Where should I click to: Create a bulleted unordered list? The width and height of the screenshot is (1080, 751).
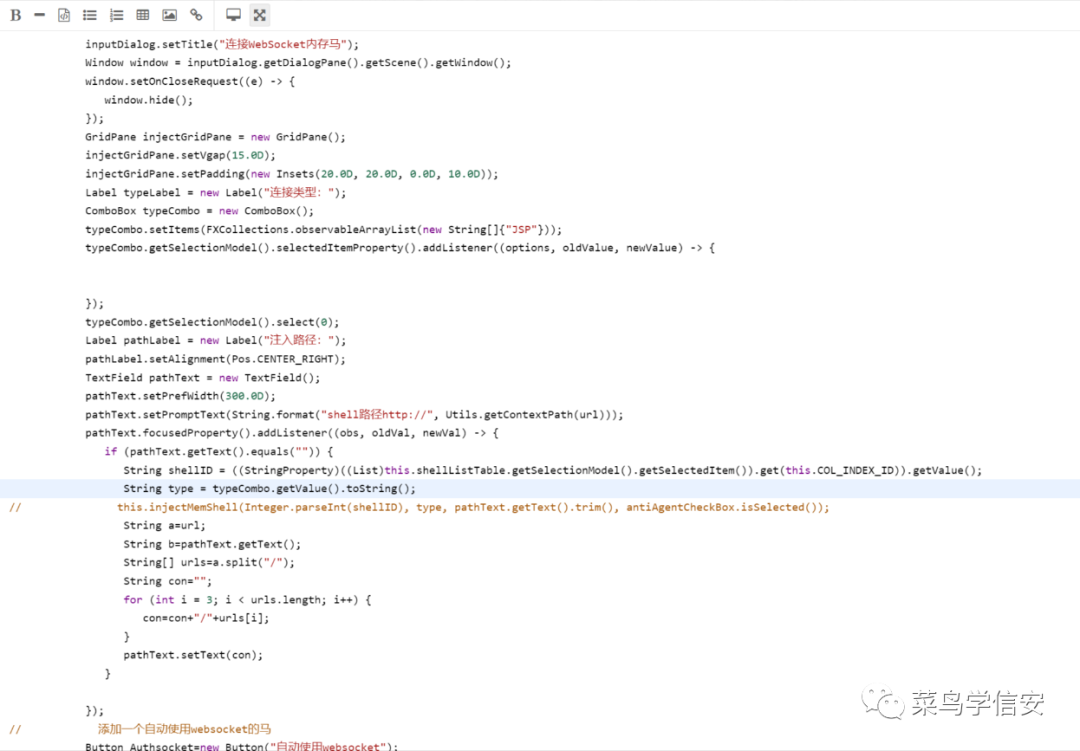click(90, 15)
